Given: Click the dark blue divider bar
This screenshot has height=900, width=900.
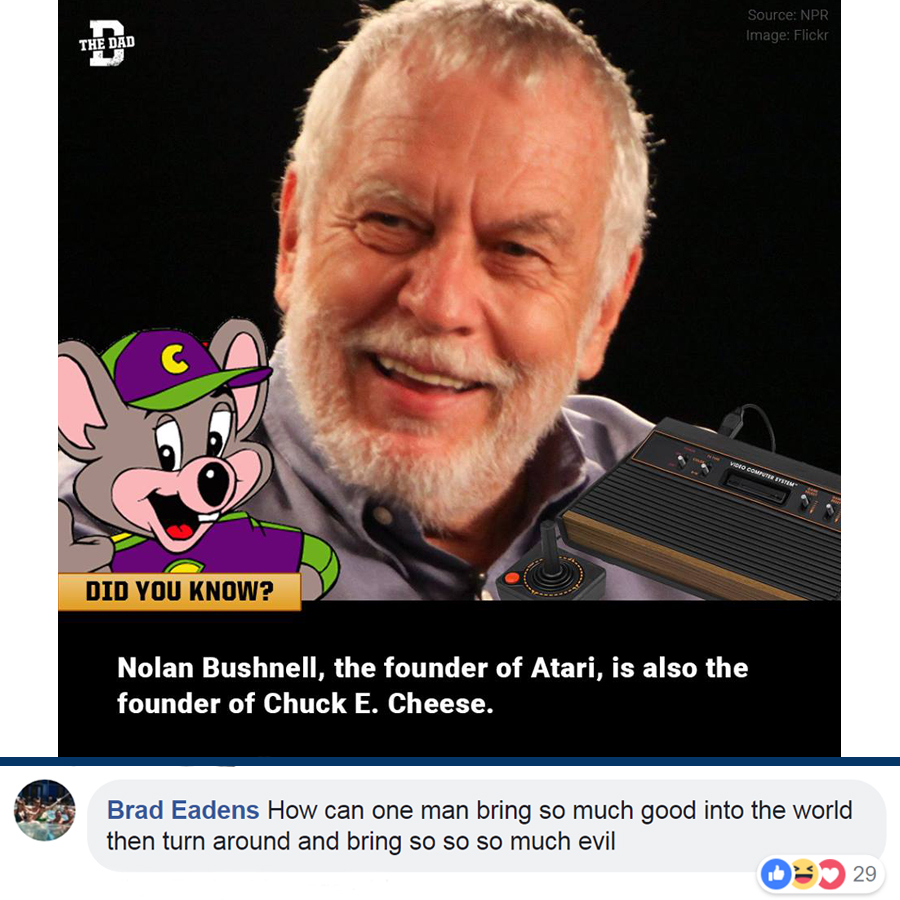Looking at the screenshot, I should point(450,761).
